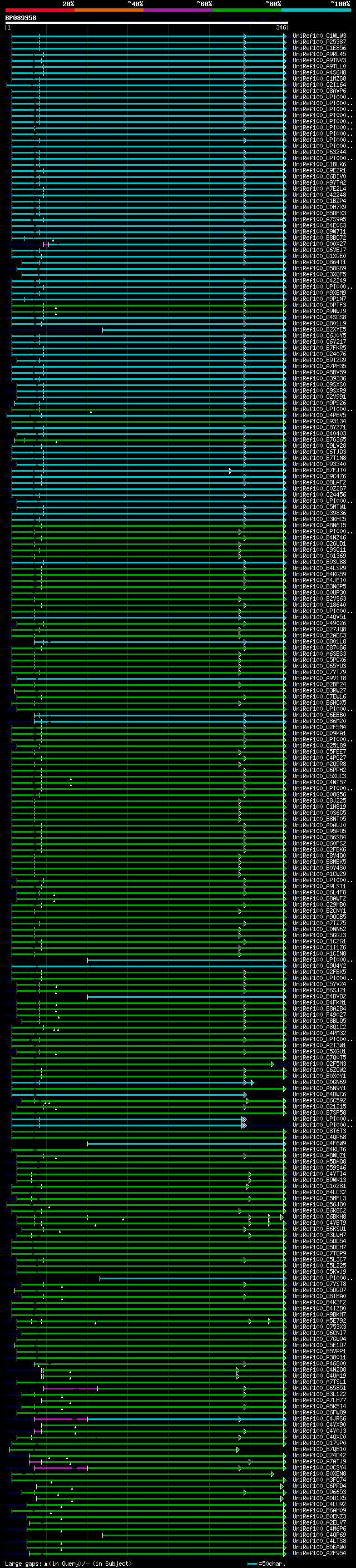Click the UniRef100_A1CW29 hit label
356x1568 pixels.
(x=319, y=873)
